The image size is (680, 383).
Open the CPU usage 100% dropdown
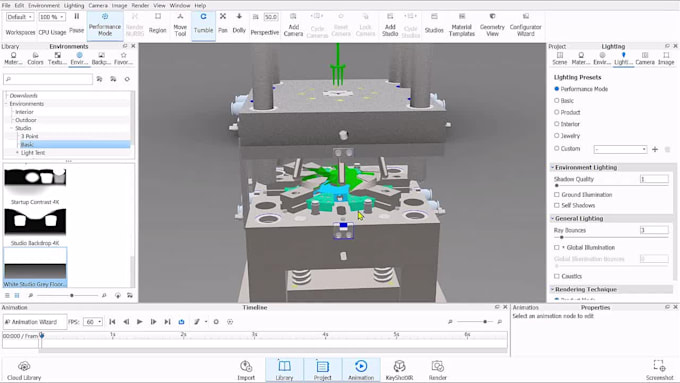[52, 17]
